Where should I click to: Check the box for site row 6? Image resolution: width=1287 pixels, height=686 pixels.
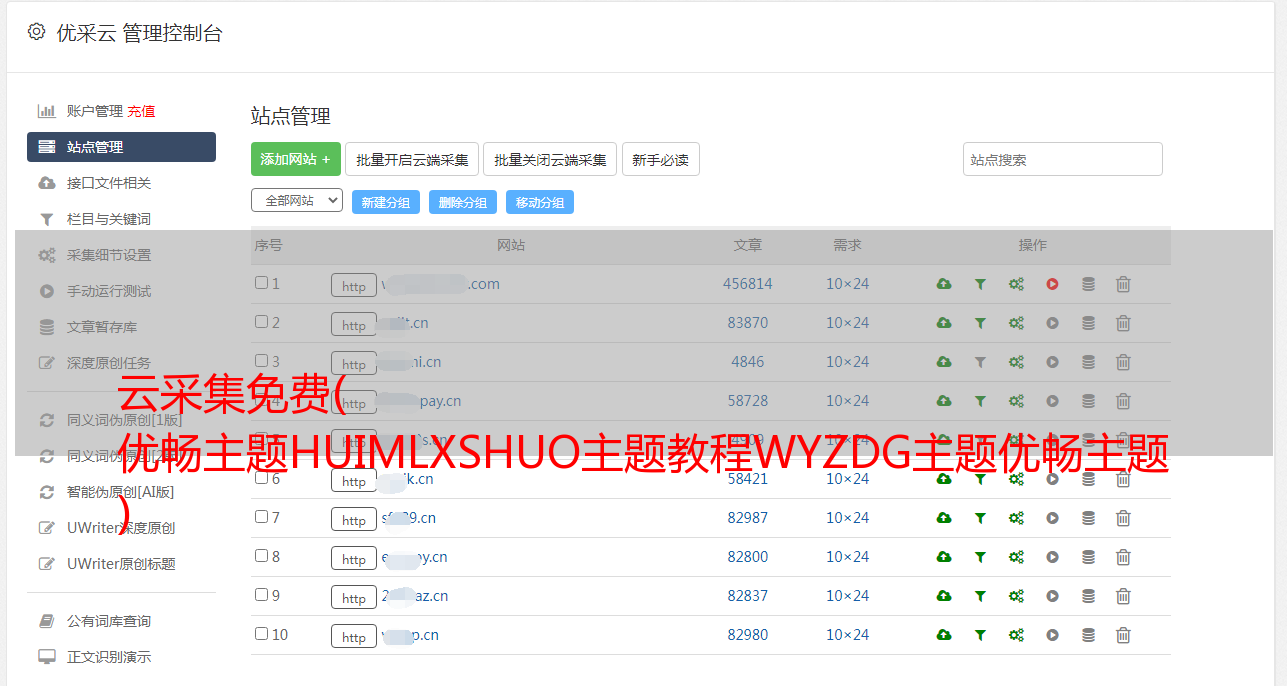(261, 478)
